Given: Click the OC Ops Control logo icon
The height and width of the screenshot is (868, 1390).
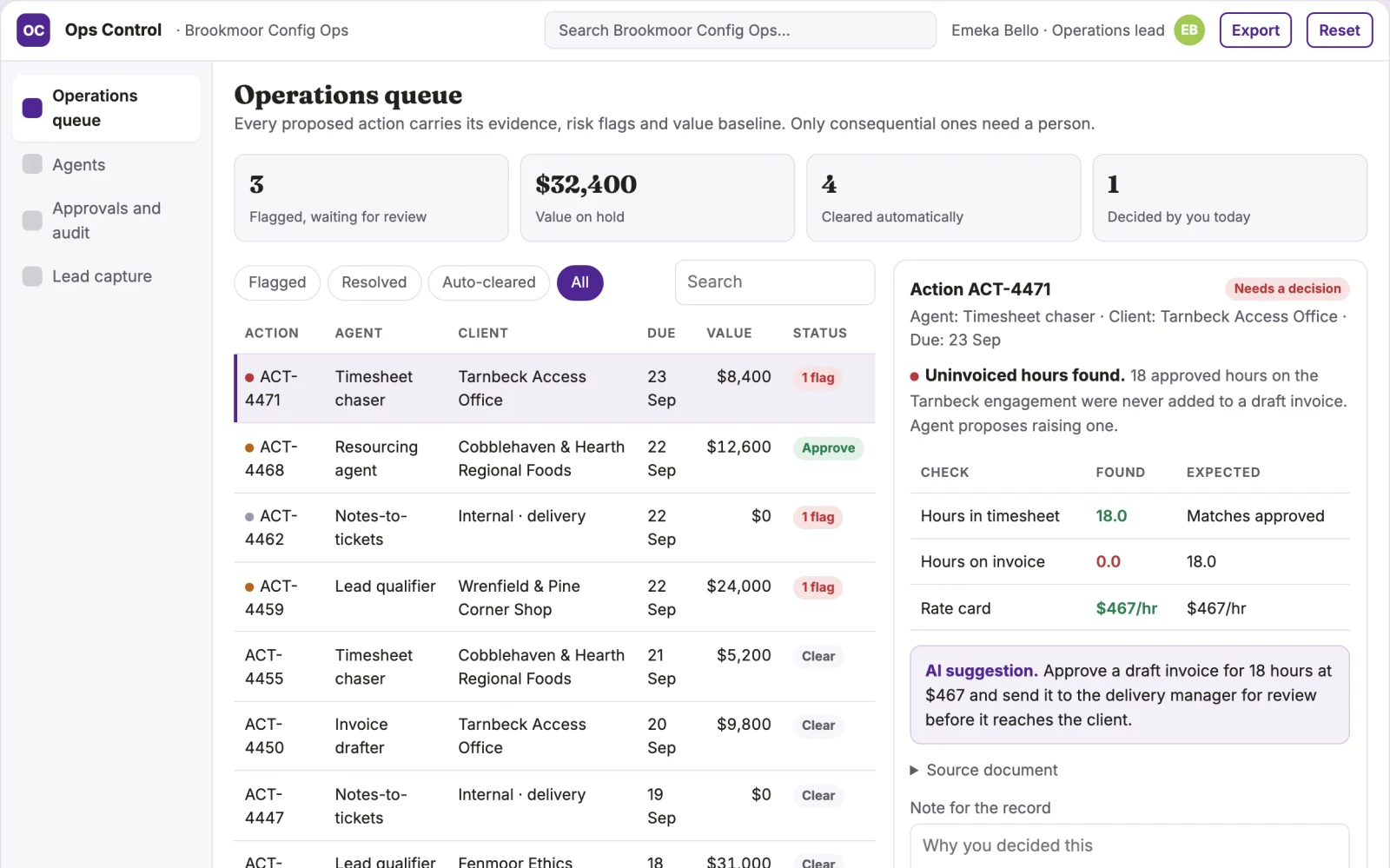Looking at the screenshot, I should (x=33, y=30).
